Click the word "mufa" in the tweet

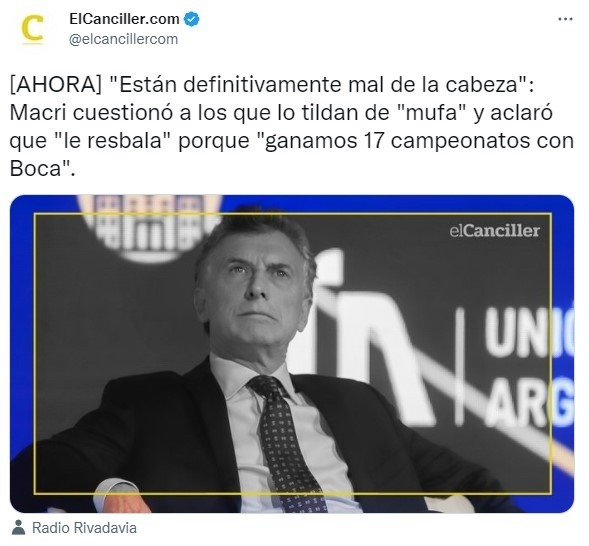point(432,112)
